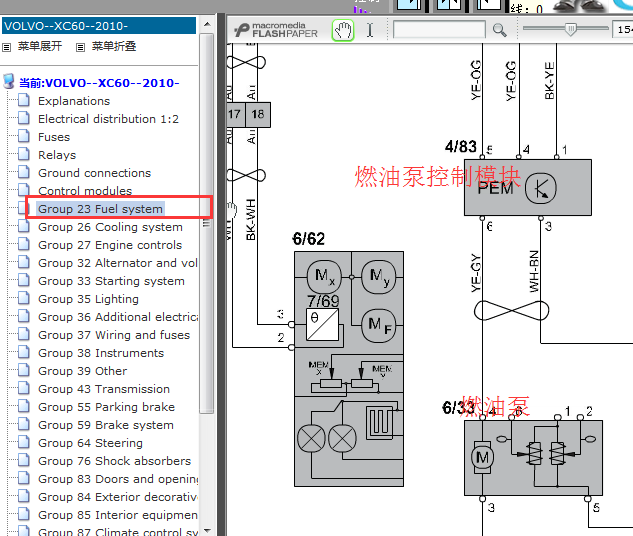Click the sidebar scrollbar down arrow

pos(207,530)
